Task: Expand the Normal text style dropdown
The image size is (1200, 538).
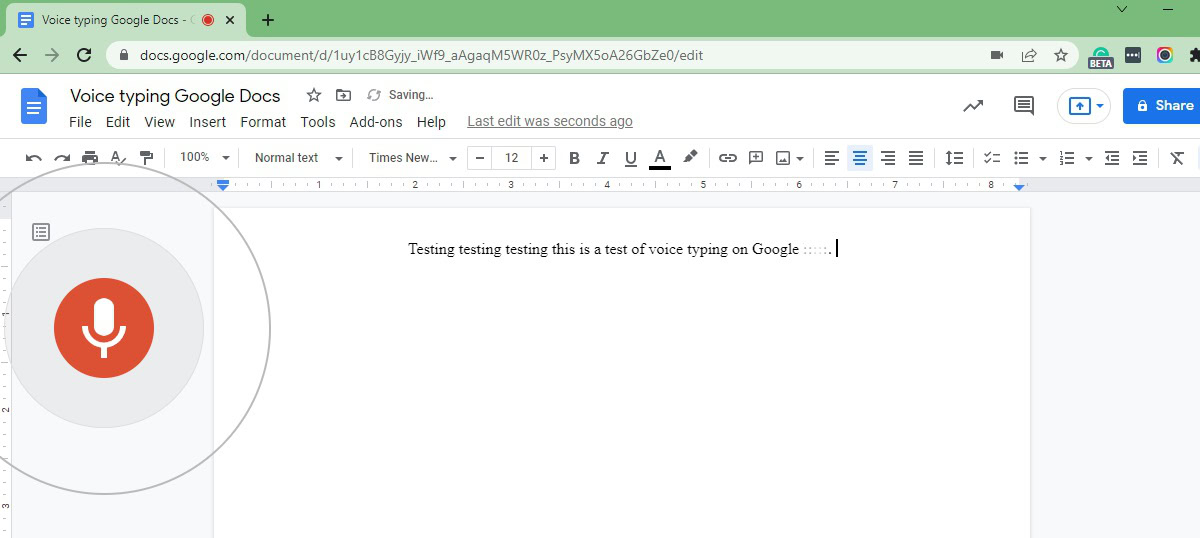Action: pos(297,158)
